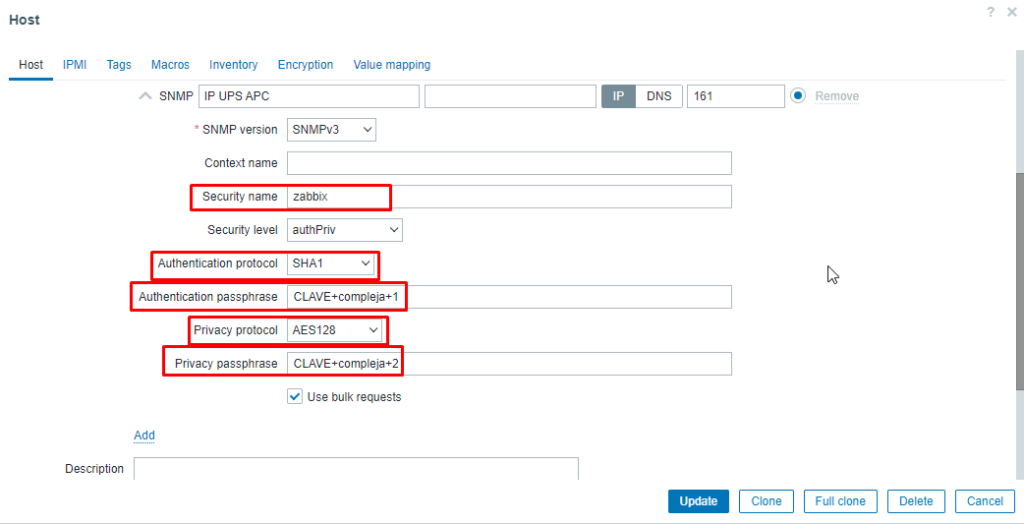
Task: Open the SNMP version dropdown
Action: click(x=331, y=129)
